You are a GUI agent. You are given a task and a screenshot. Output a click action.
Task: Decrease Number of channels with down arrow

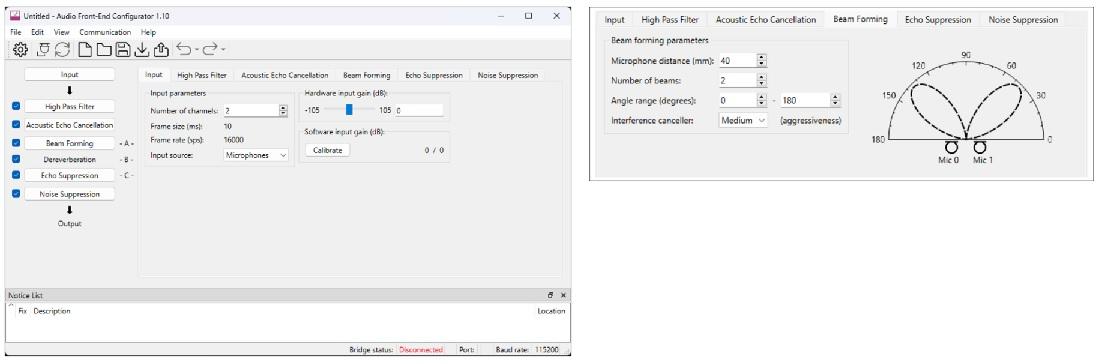coord(283,113)
